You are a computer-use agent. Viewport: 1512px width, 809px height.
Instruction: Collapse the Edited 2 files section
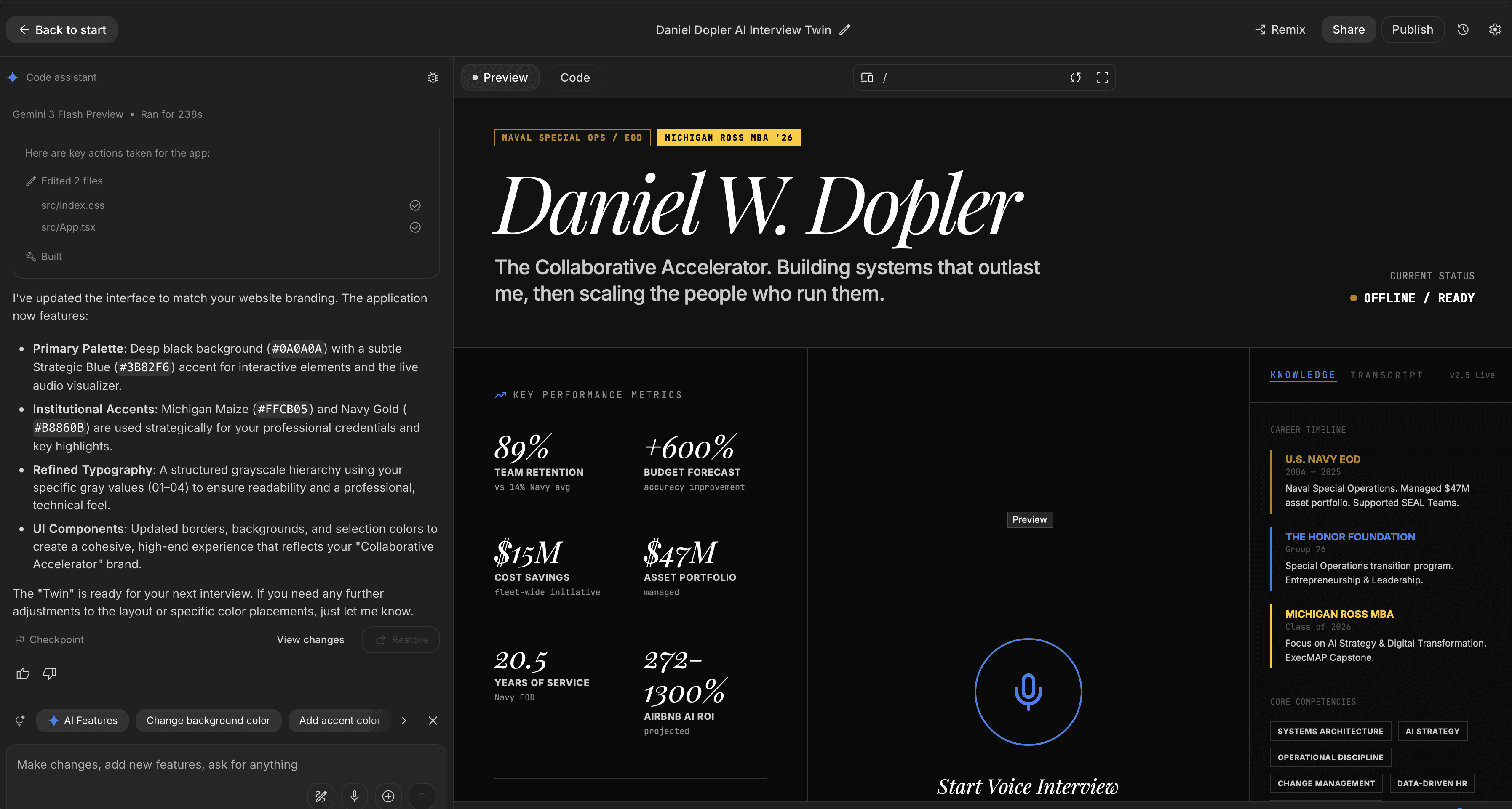[x=72, y=181]
